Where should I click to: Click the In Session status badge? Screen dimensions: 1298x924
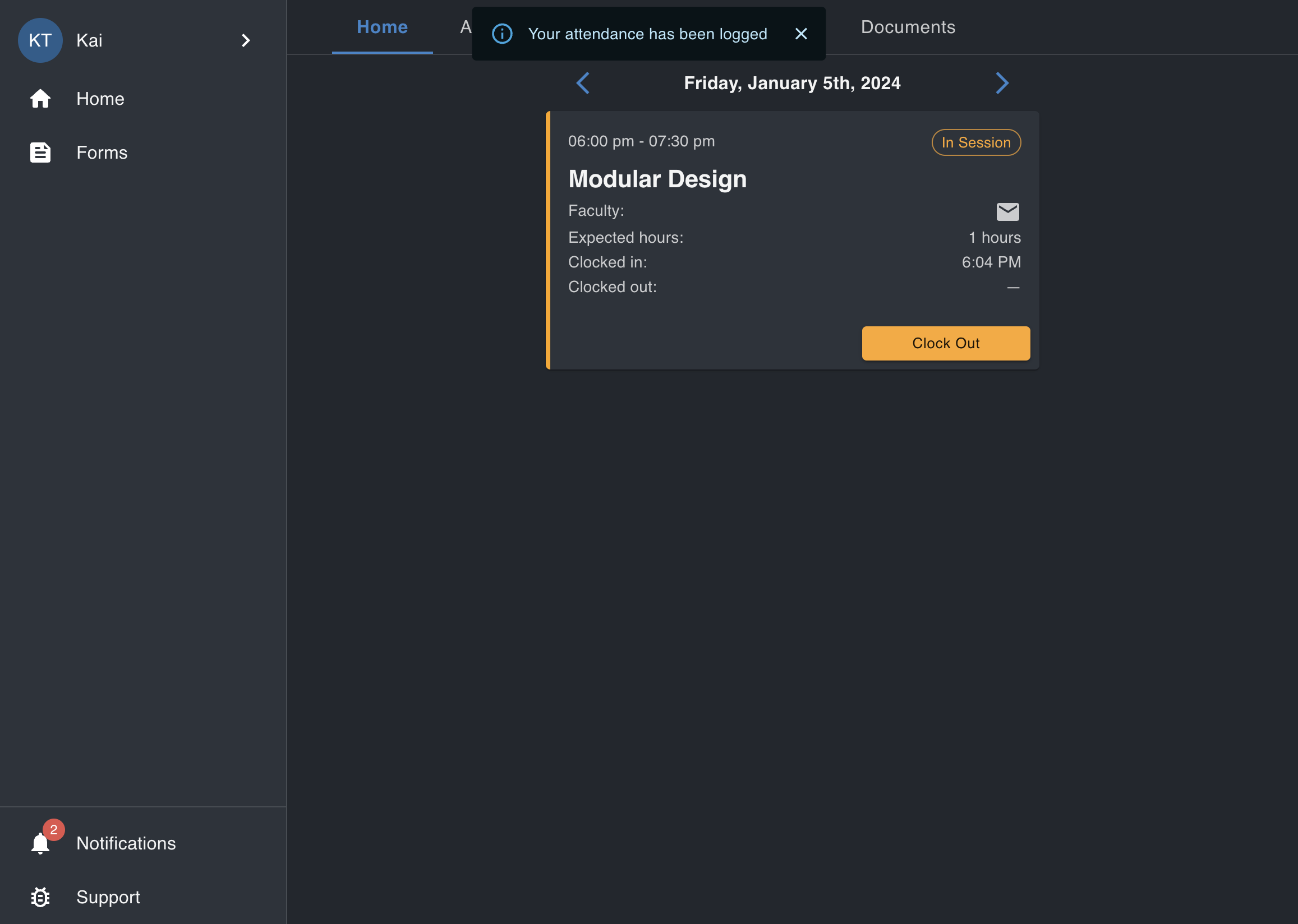[x=976, y=142]
